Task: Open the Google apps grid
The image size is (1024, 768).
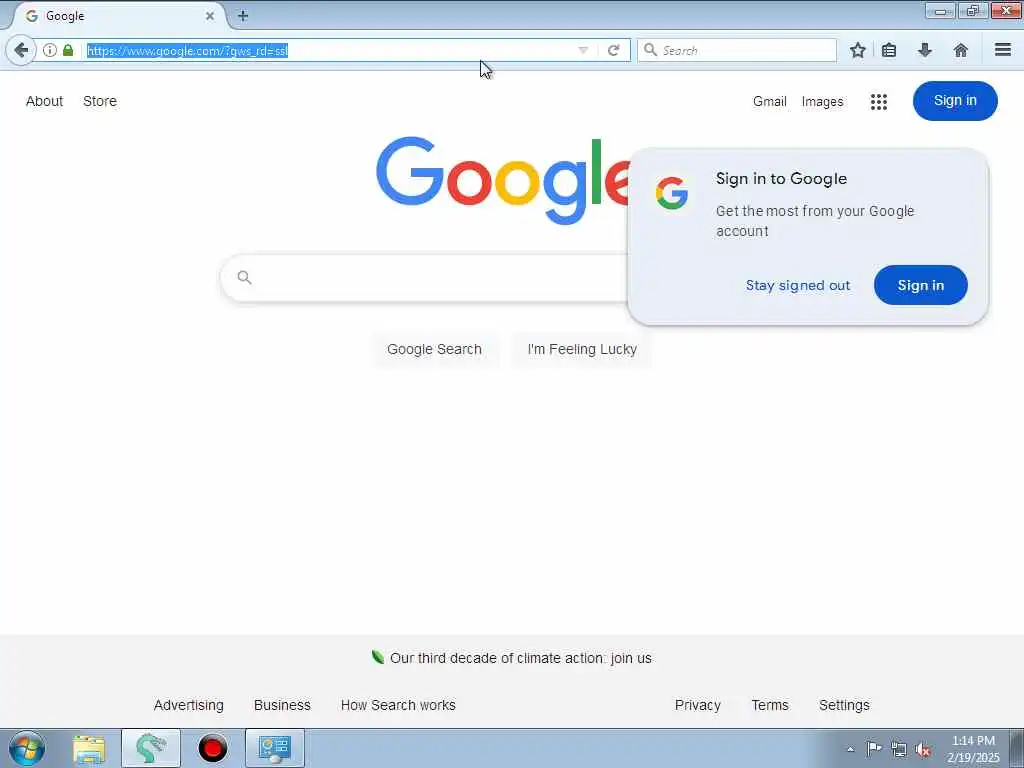Action: [878, 101]
